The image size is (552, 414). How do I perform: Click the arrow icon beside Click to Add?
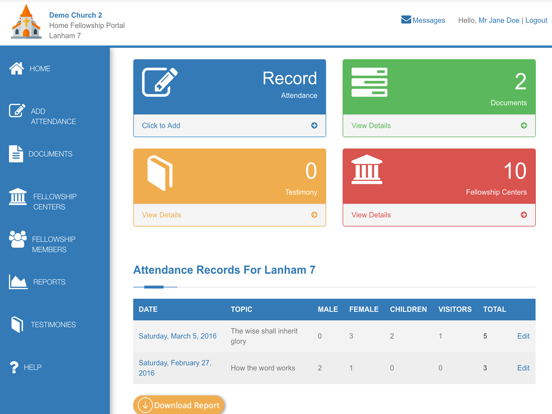(x=314, y=125)
